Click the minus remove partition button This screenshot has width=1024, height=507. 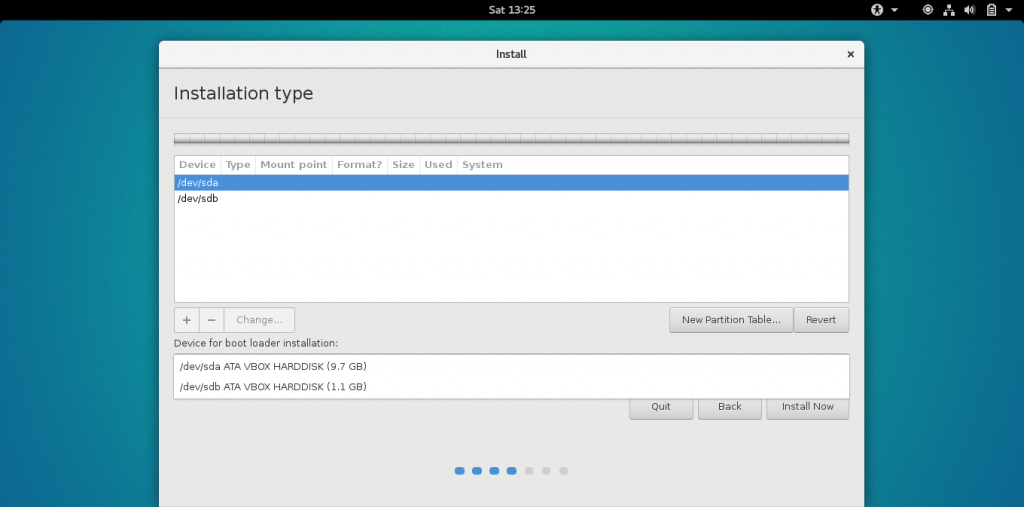pyautogui.click(x=212, y=320)
